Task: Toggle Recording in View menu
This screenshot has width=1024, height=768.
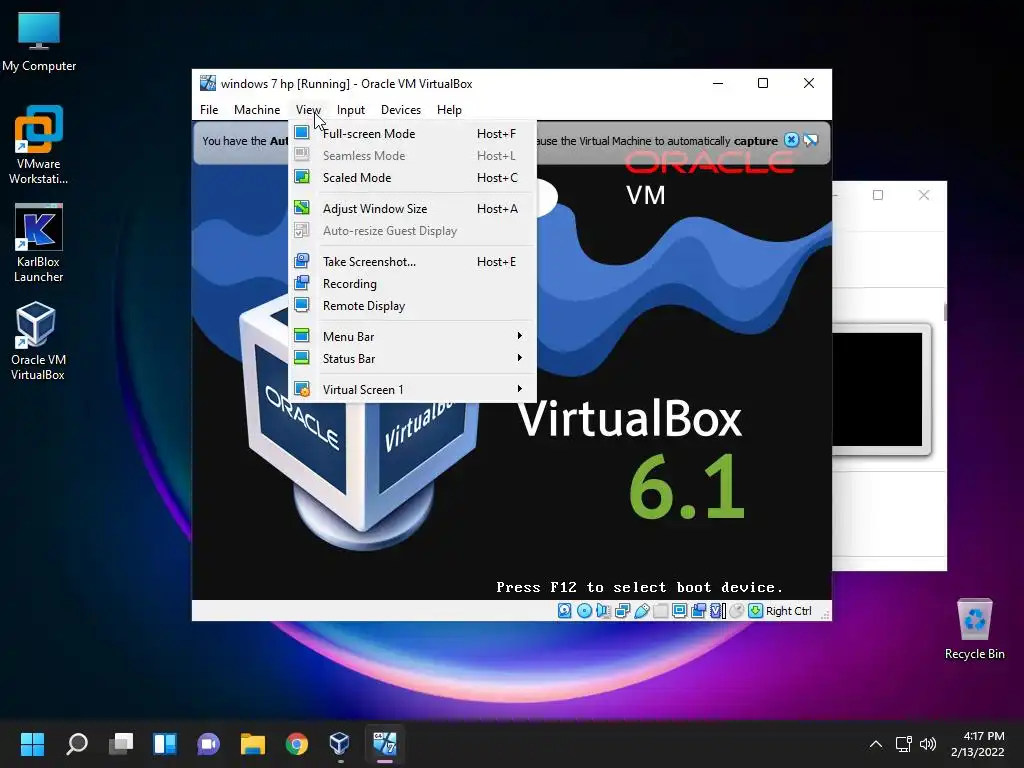Action: click(412, 283)
